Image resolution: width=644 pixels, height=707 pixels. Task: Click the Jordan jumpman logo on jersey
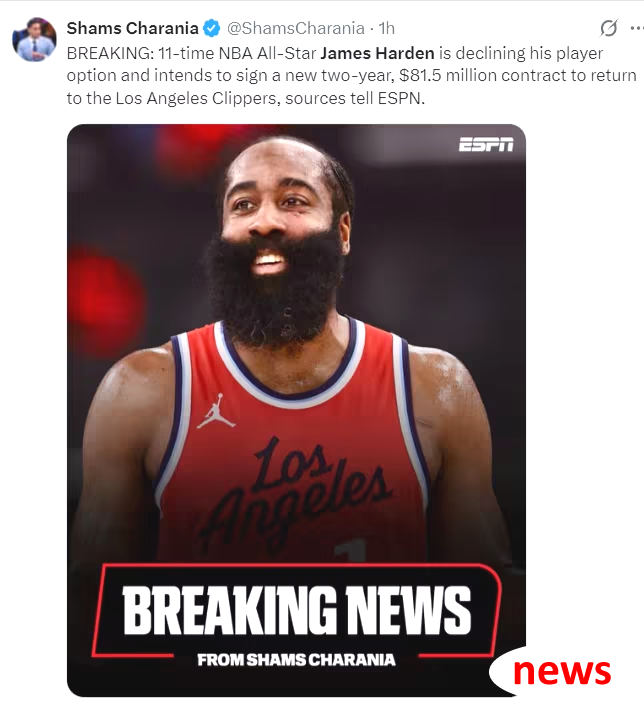click(x=216, y=411)
